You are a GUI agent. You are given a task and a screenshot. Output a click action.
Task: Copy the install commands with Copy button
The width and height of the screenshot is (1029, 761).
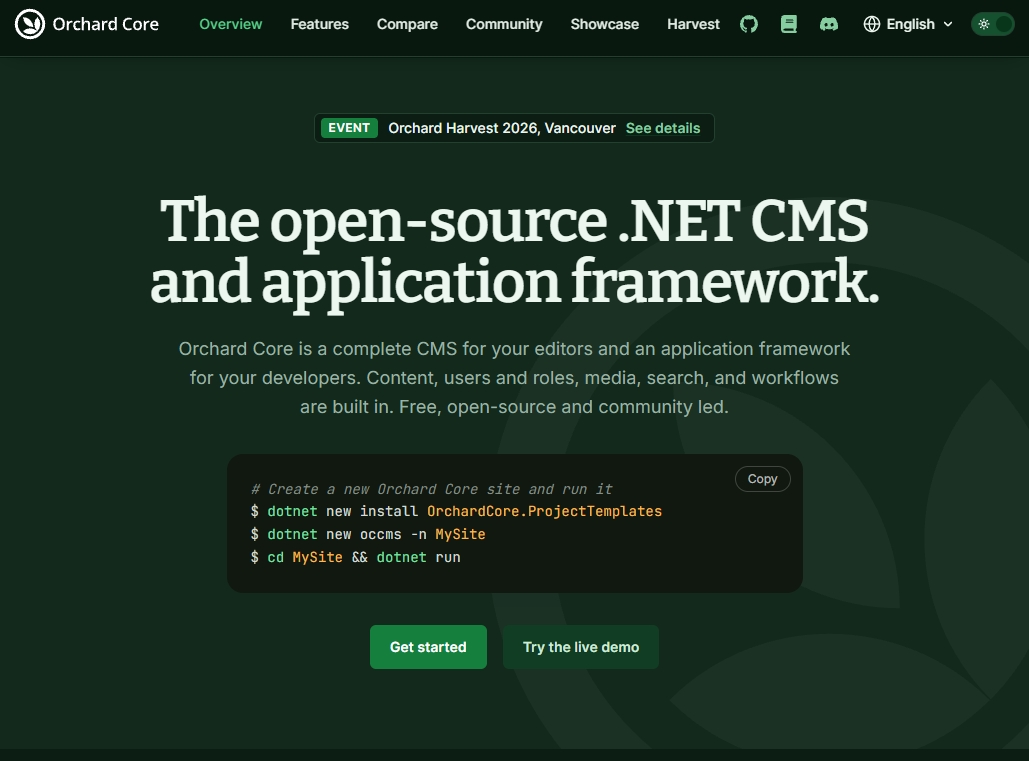[763, 479]
